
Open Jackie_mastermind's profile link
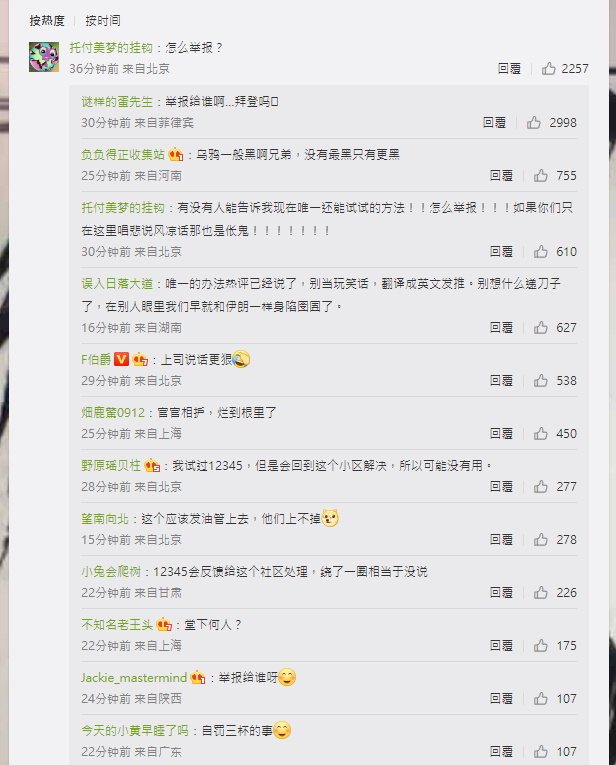(134, 678)
